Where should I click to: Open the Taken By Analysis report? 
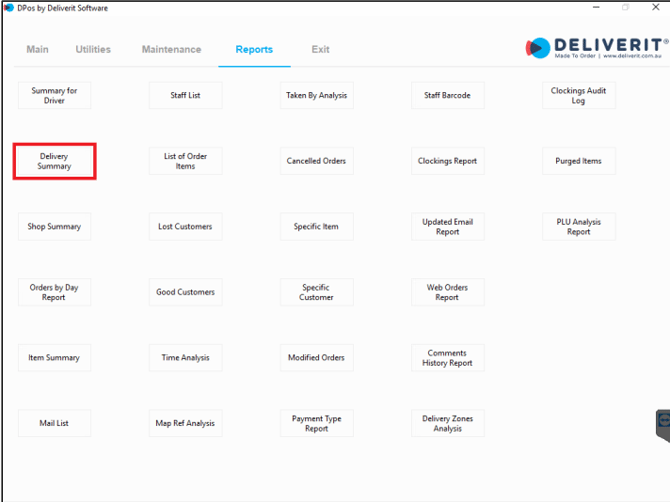316,95
